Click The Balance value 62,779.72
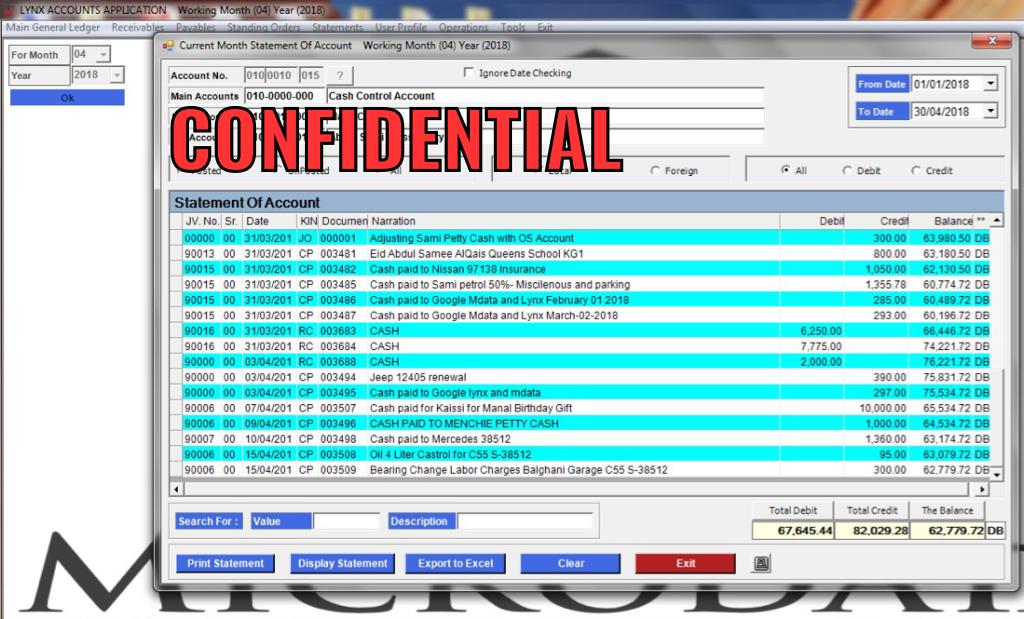The height and width of the screenshot is (619, 1024). (x=948, y=530)
